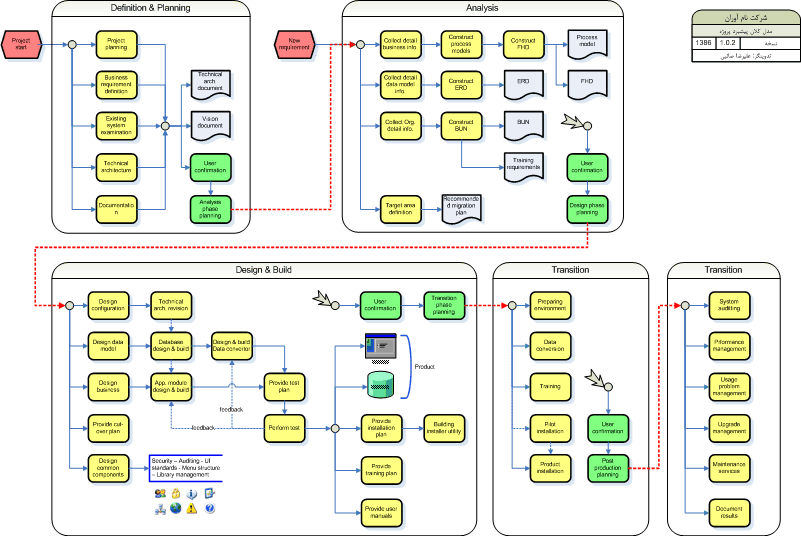This screenshot has width=801, height=536.
Task: Click the blue question mark help icon
Action: [x=208, y=508]
